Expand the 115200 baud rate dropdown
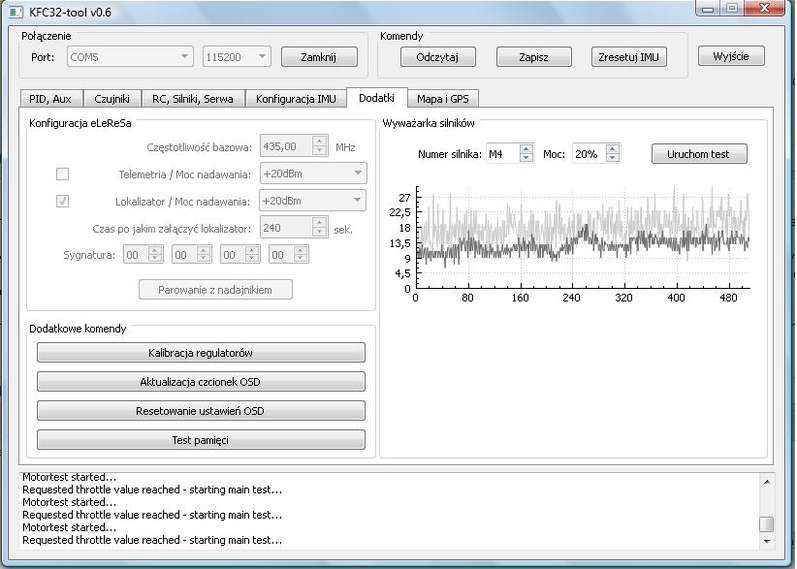The width and height of the screenshot is (797, 569). (x=236, y=57)
